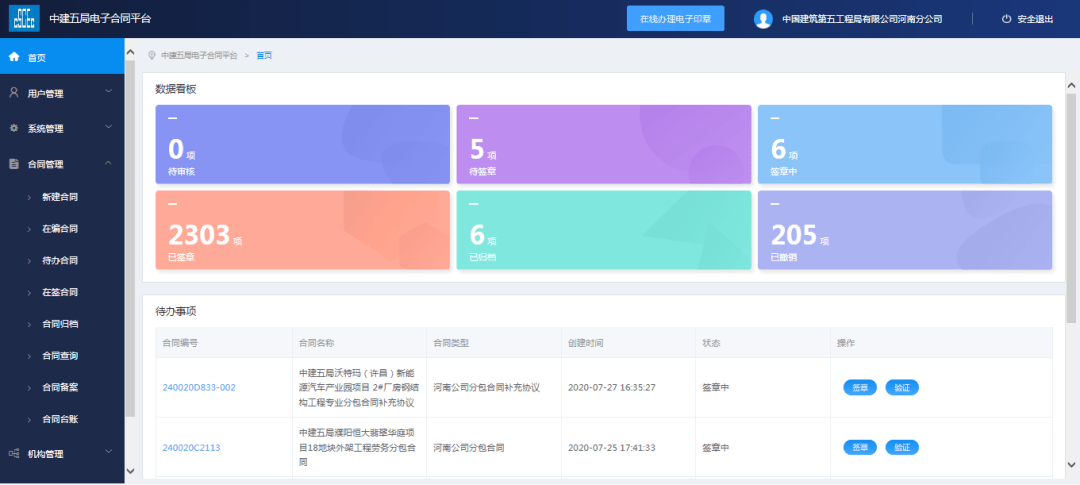Open 合同台账 submenu item

(59, 419)
